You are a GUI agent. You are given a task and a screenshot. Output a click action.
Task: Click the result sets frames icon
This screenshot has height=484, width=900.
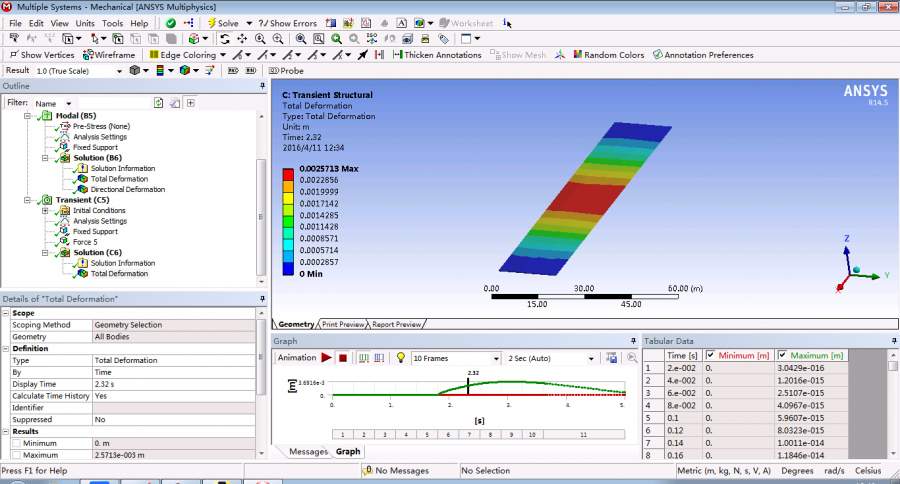click(x=379, y=358)
